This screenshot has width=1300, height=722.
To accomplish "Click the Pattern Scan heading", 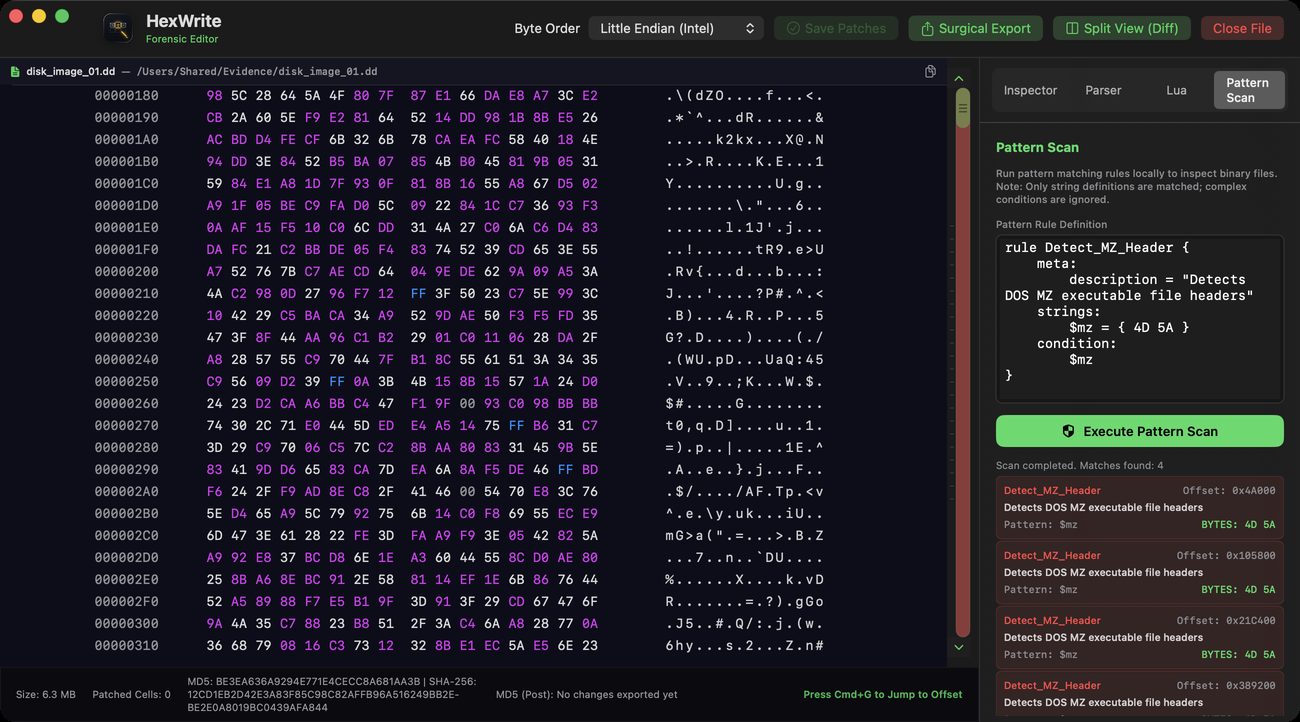I will pyautogui.click(x=1037, y=147).
